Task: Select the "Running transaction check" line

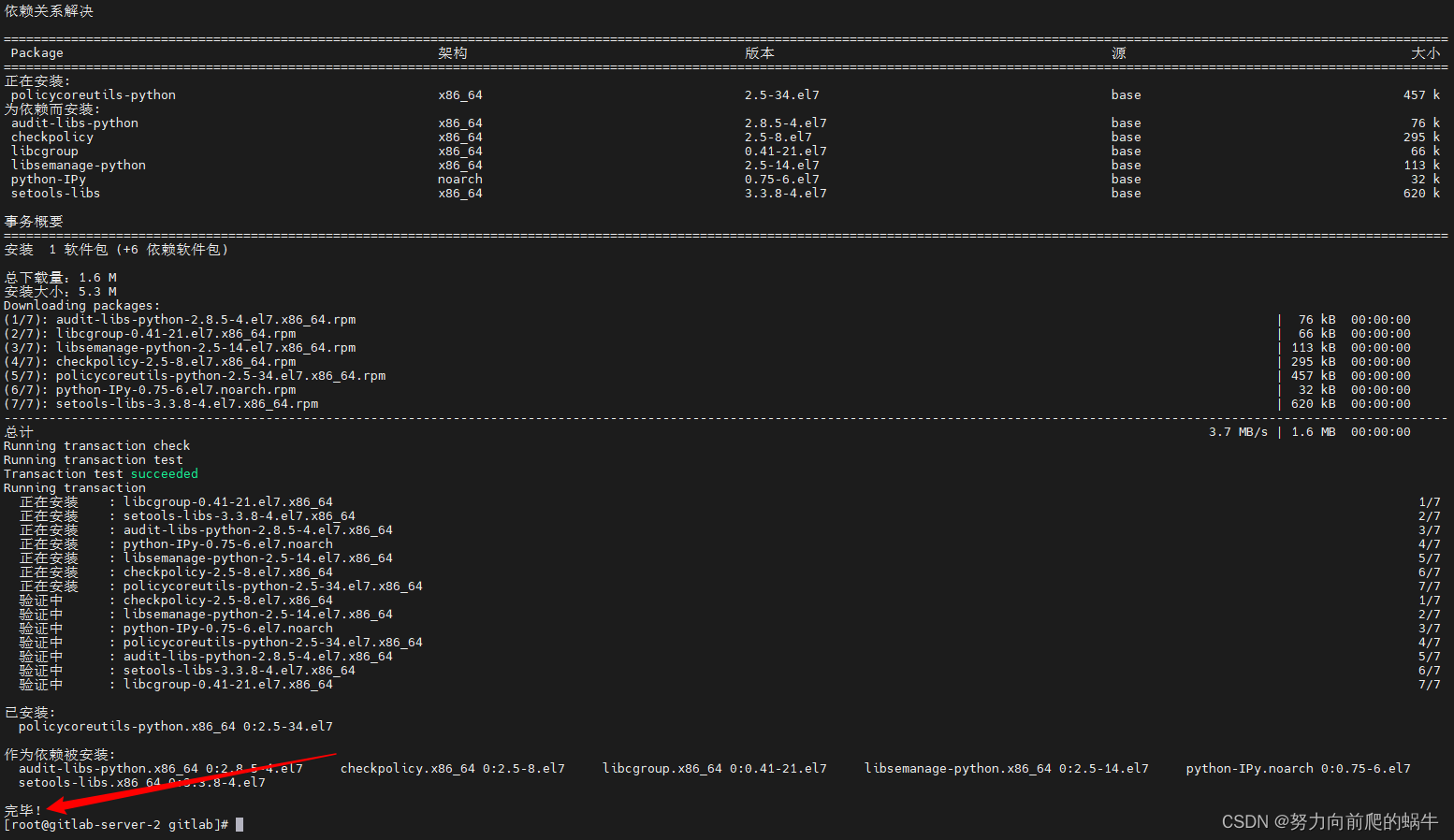Action: [97, 446]
